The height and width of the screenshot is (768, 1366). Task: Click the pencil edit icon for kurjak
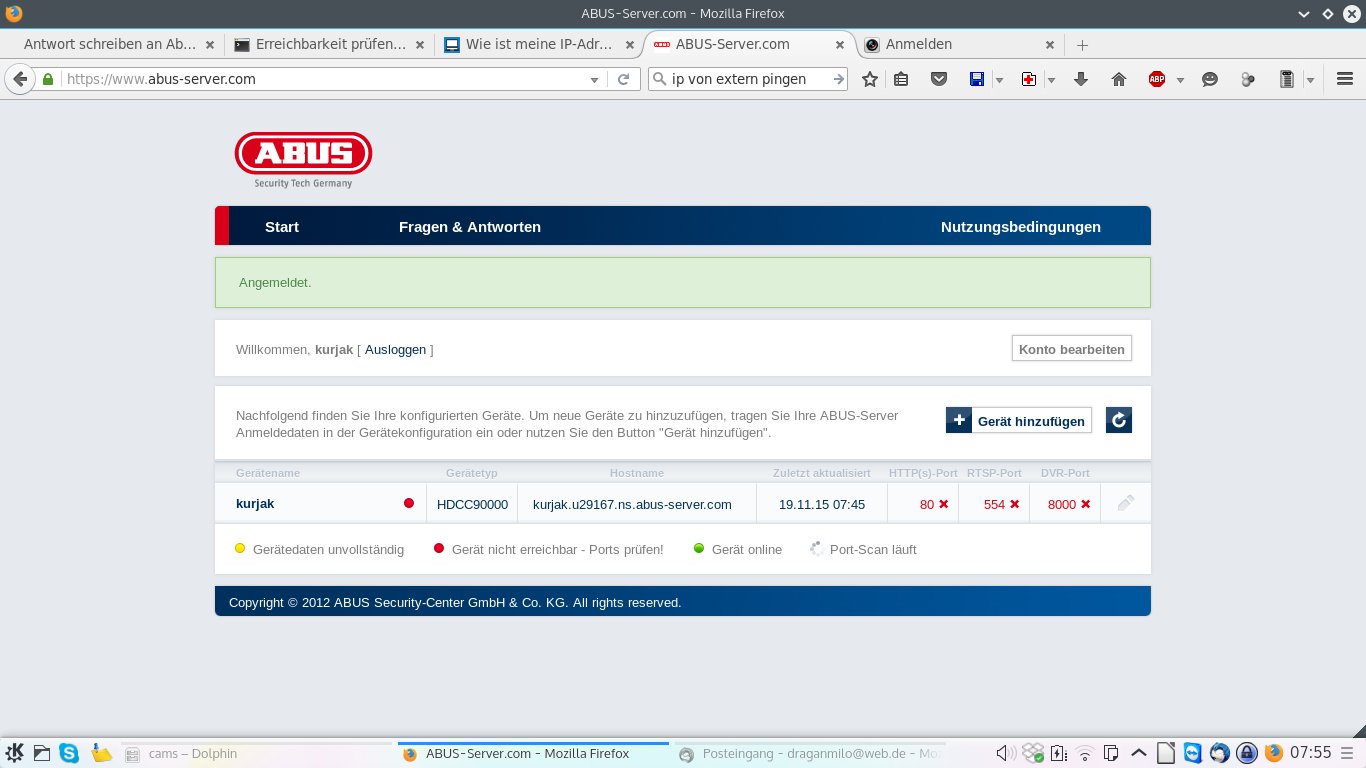(x=1125, y=504)
